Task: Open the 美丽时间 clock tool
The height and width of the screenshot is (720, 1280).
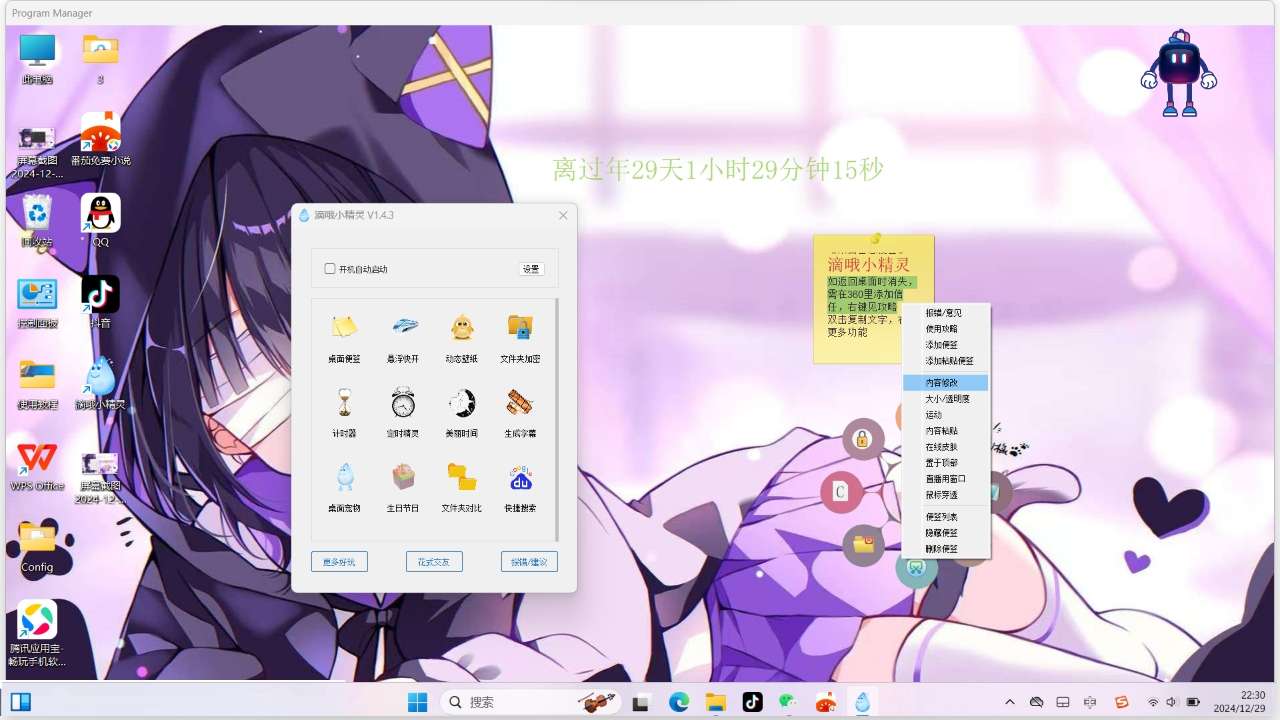Action: (x=461, y=411)
